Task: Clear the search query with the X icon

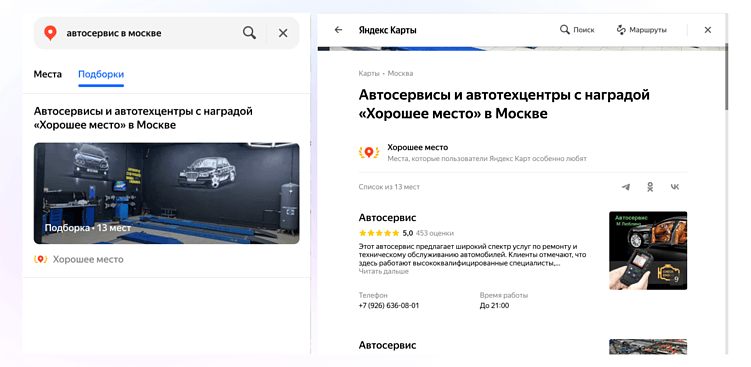Action: coord(283,33)
